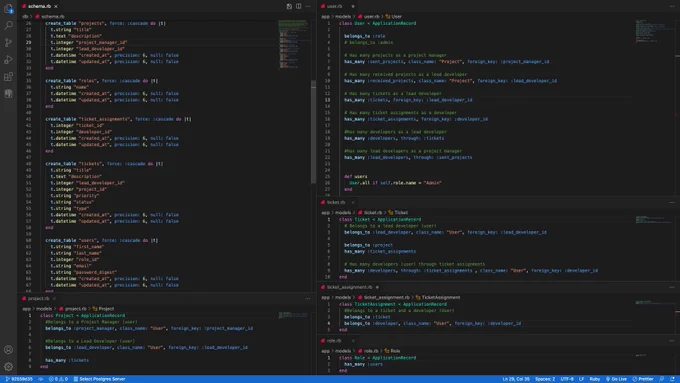This screenshot has height=383, width=680.
Task: Open the Accounts menu icon
Action: 8,350
